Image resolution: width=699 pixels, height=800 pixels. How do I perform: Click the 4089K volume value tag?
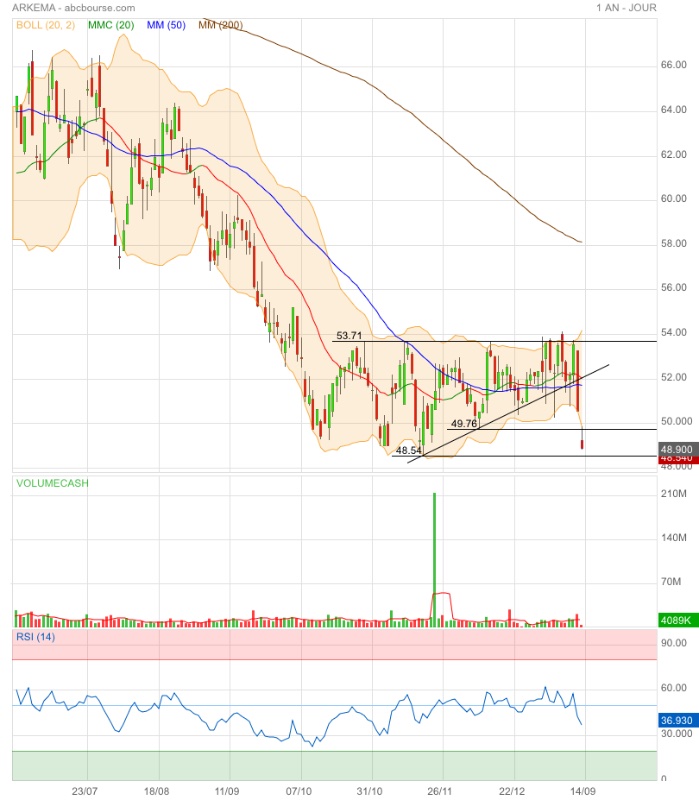pos(677,620)
